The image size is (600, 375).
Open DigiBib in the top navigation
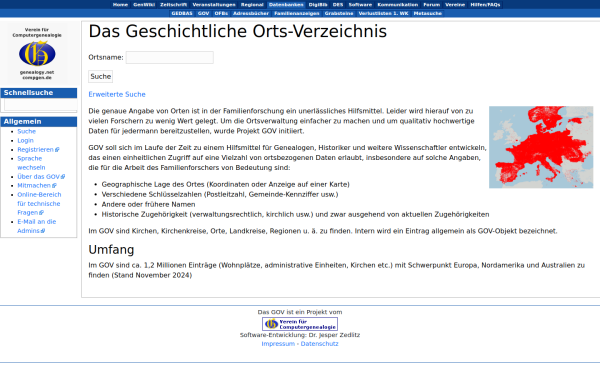click(x=318, y=5)
